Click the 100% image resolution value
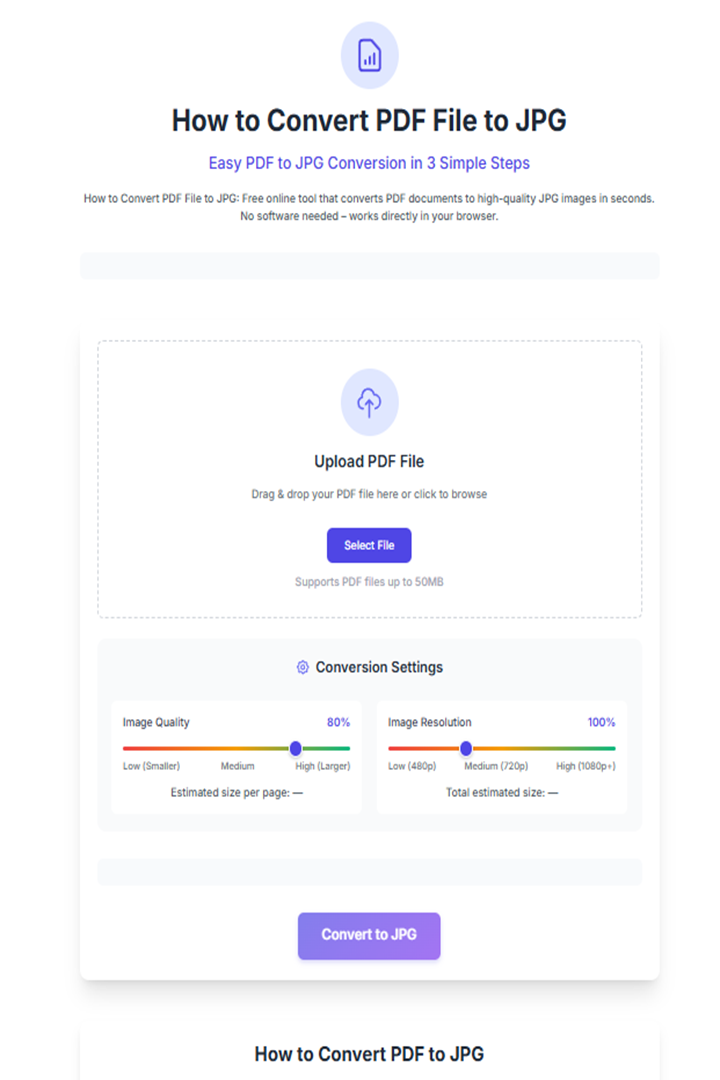Screen dimensions: 720x1080 (x=601, y=723)
